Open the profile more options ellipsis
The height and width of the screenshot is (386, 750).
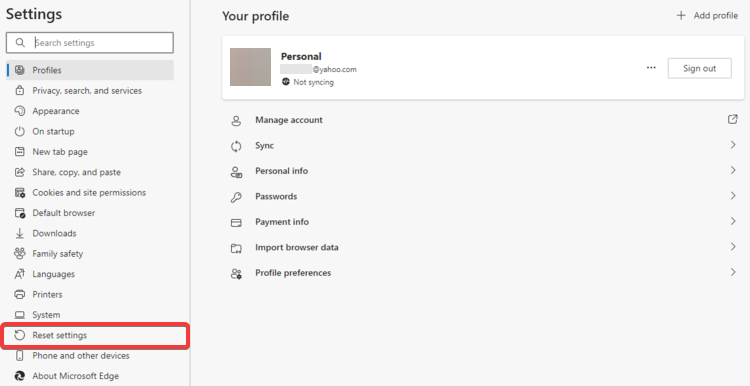tap(651, 67)
